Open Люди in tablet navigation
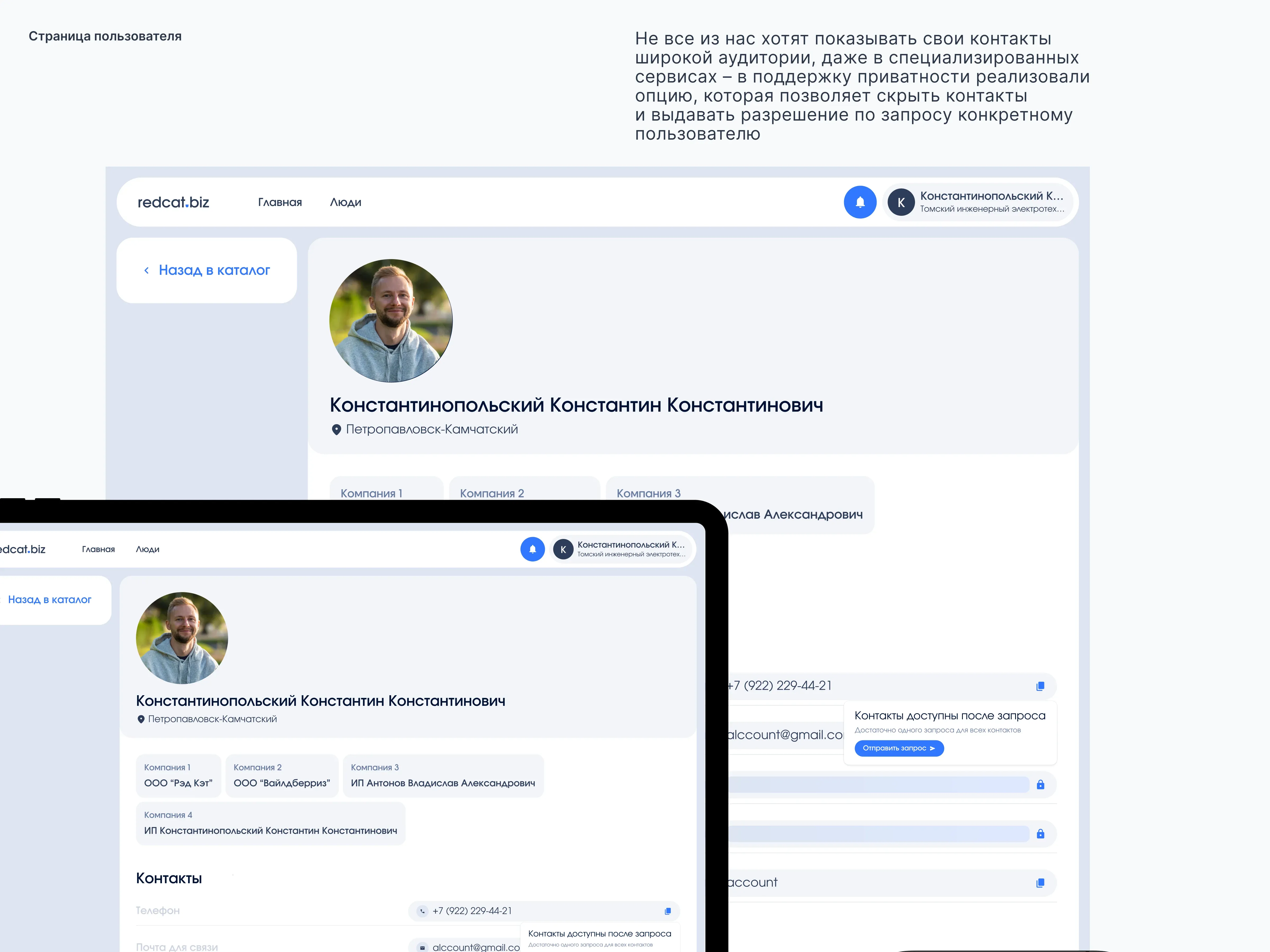This screenshot has width=1270, height=952. coord(148,549)
